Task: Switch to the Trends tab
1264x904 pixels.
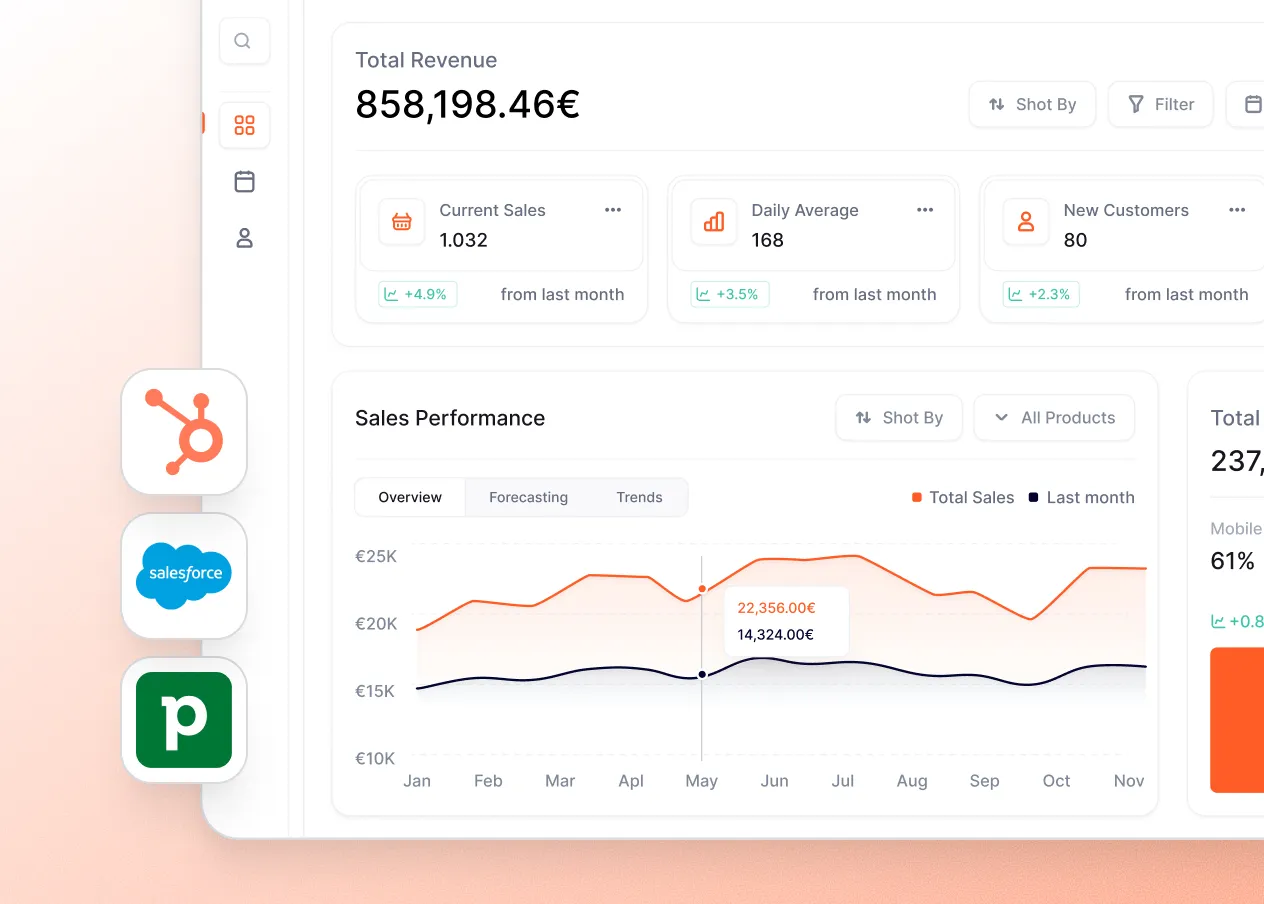Action: pyautogui.click(x=639, y=497)
